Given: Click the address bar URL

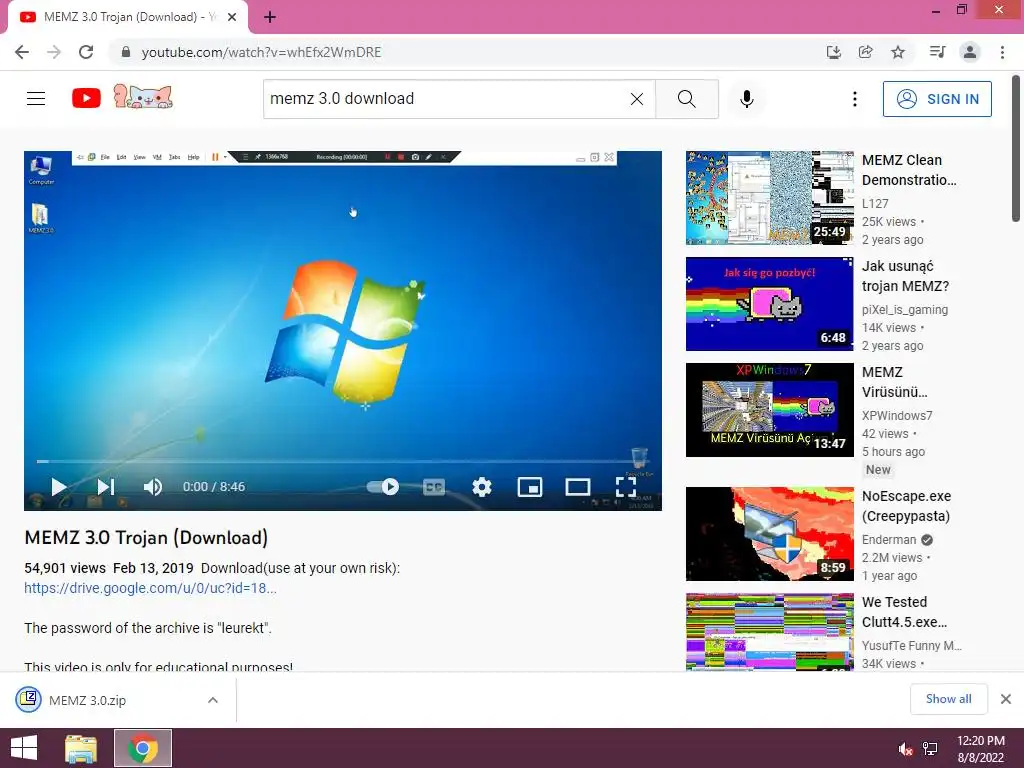Looking at the screenshot, I should 261,52.
